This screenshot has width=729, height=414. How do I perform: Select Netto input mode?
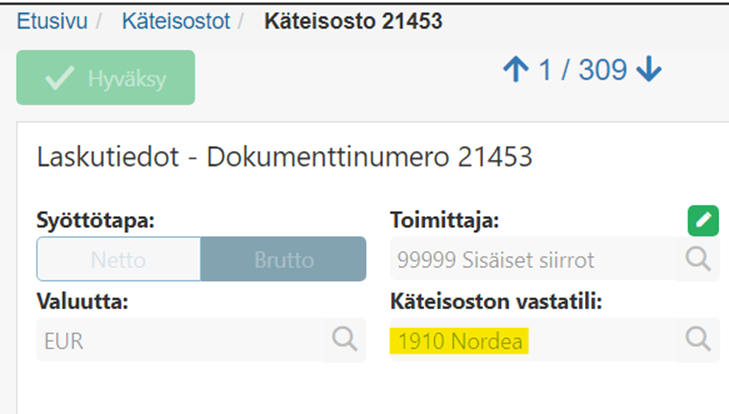click(x=119, y=259)
